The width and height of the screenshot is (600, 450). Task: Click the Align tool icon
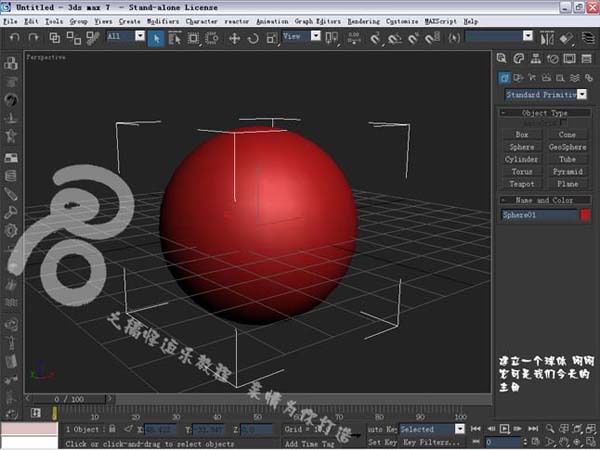click(x=566, y=38)
